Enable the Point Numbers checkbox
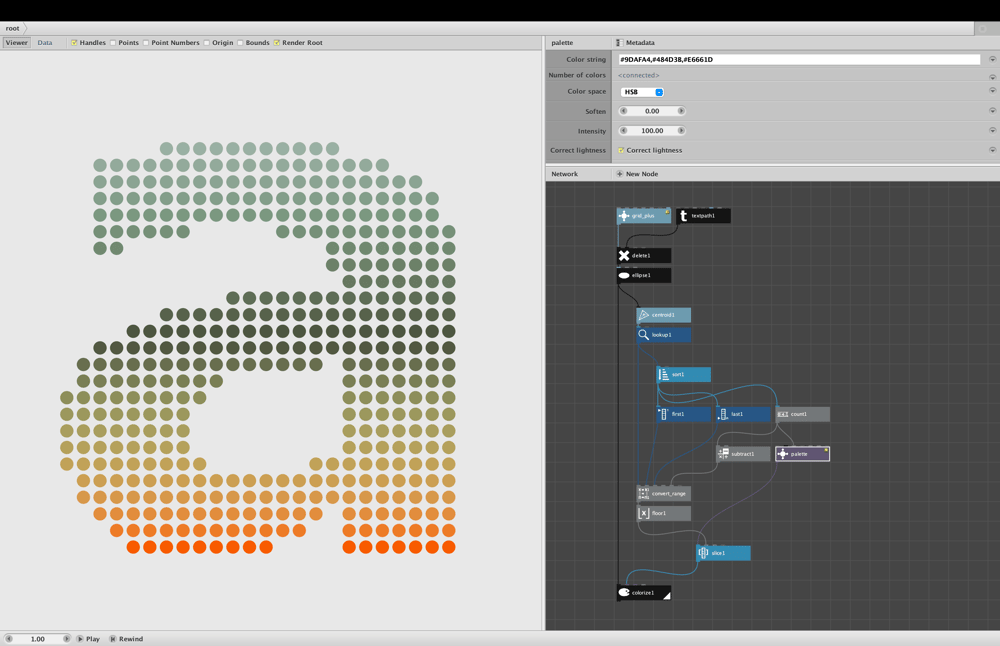Viewport: 1000px width, 646px height. (145, 43)
